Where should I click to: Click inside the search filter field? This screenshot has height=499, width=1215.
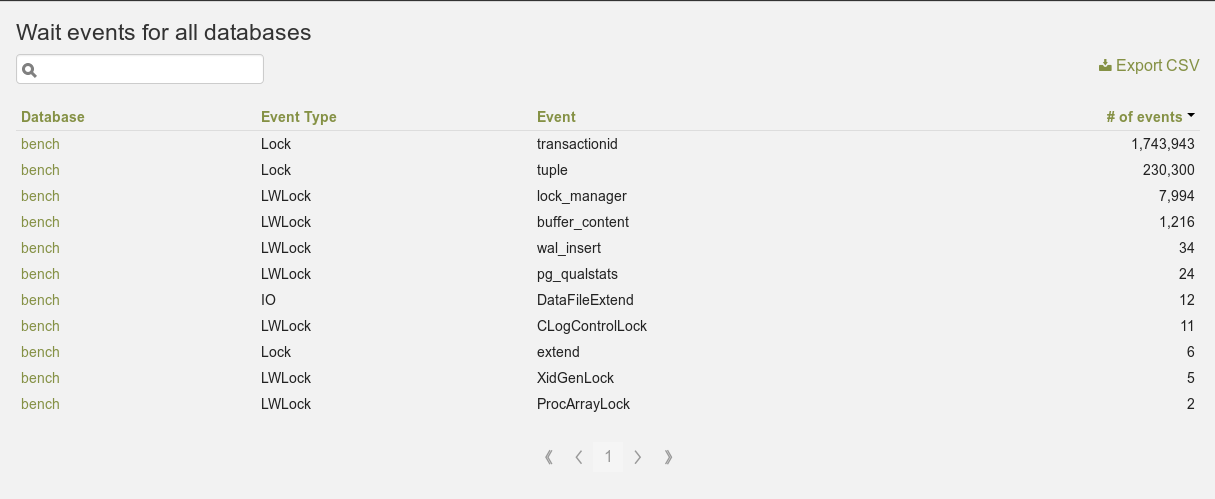click(140, 69)
